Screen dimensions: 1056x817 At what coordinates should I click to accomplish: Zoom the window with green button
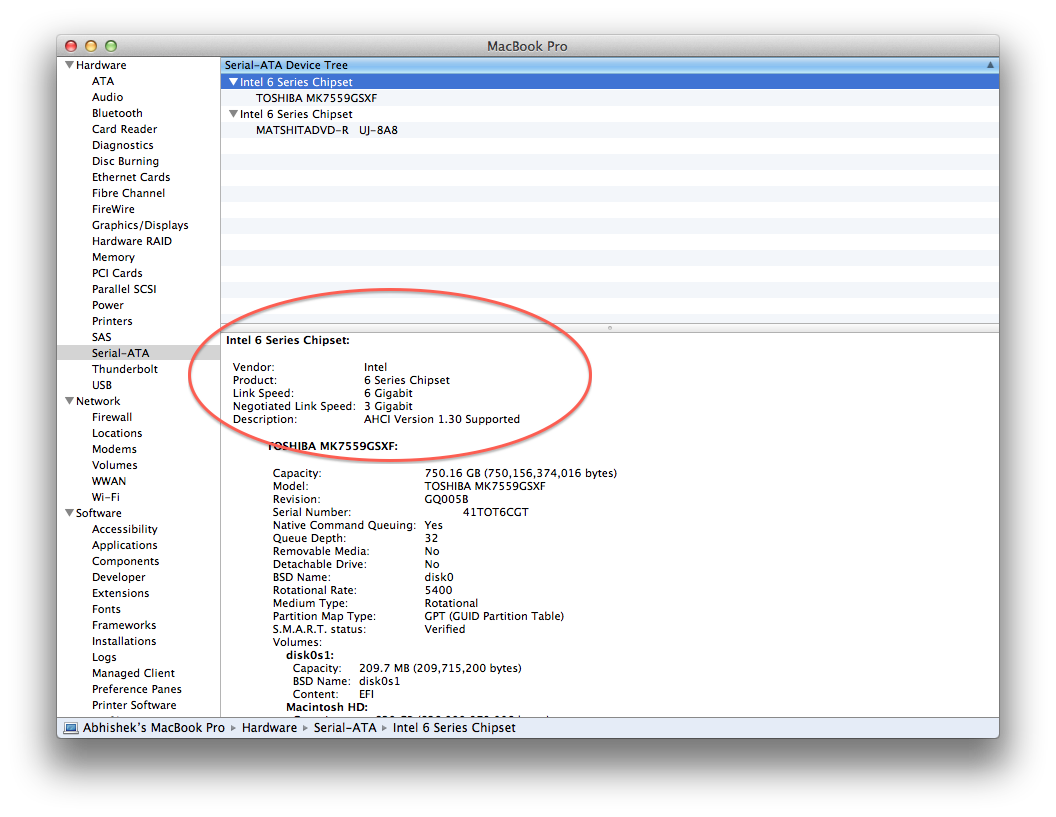tap(111, 46)
